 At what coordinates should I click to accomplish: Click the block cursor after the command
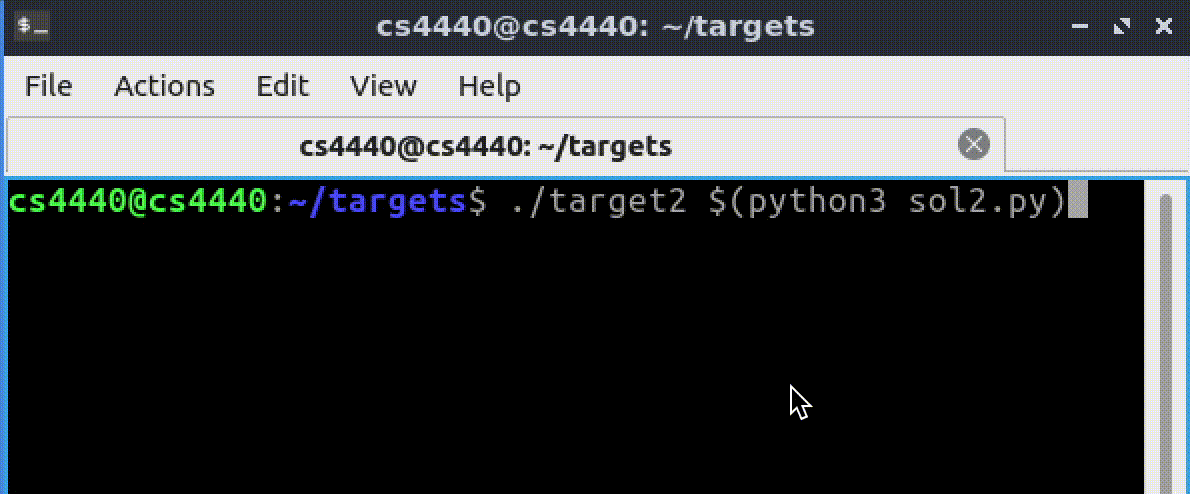coord(1077,202)
